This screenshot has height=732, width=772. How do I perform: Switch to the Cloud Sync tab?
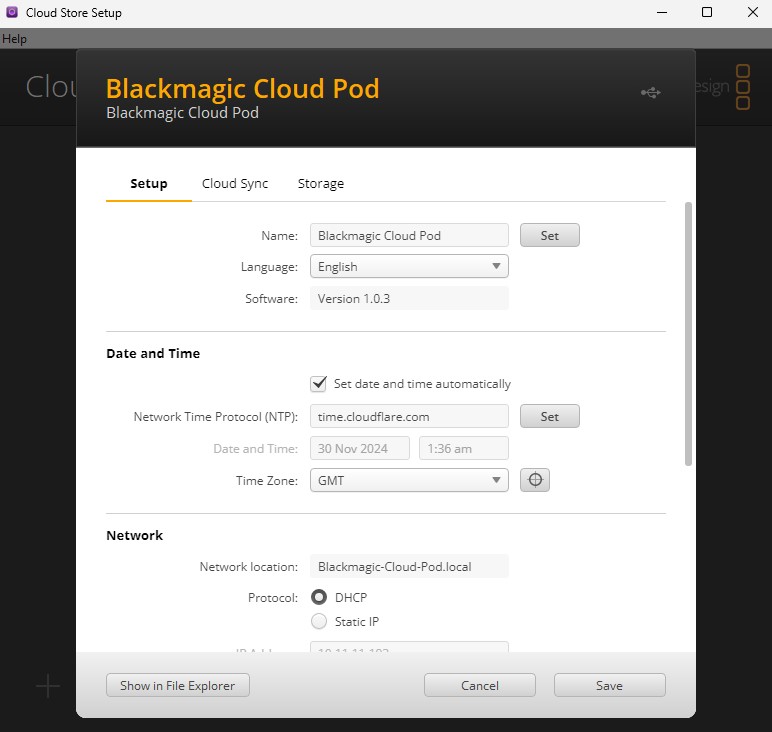[235, 184]
